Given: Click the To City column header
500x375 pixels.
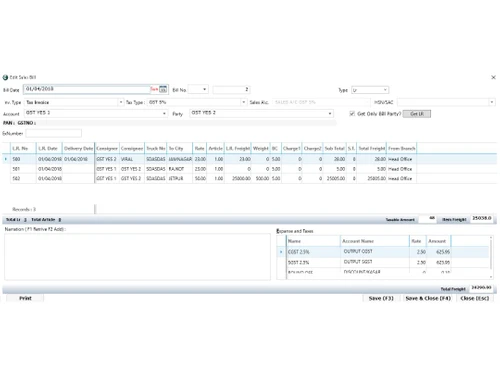Looking at the screenshot, I should click(x=180, y=148).
